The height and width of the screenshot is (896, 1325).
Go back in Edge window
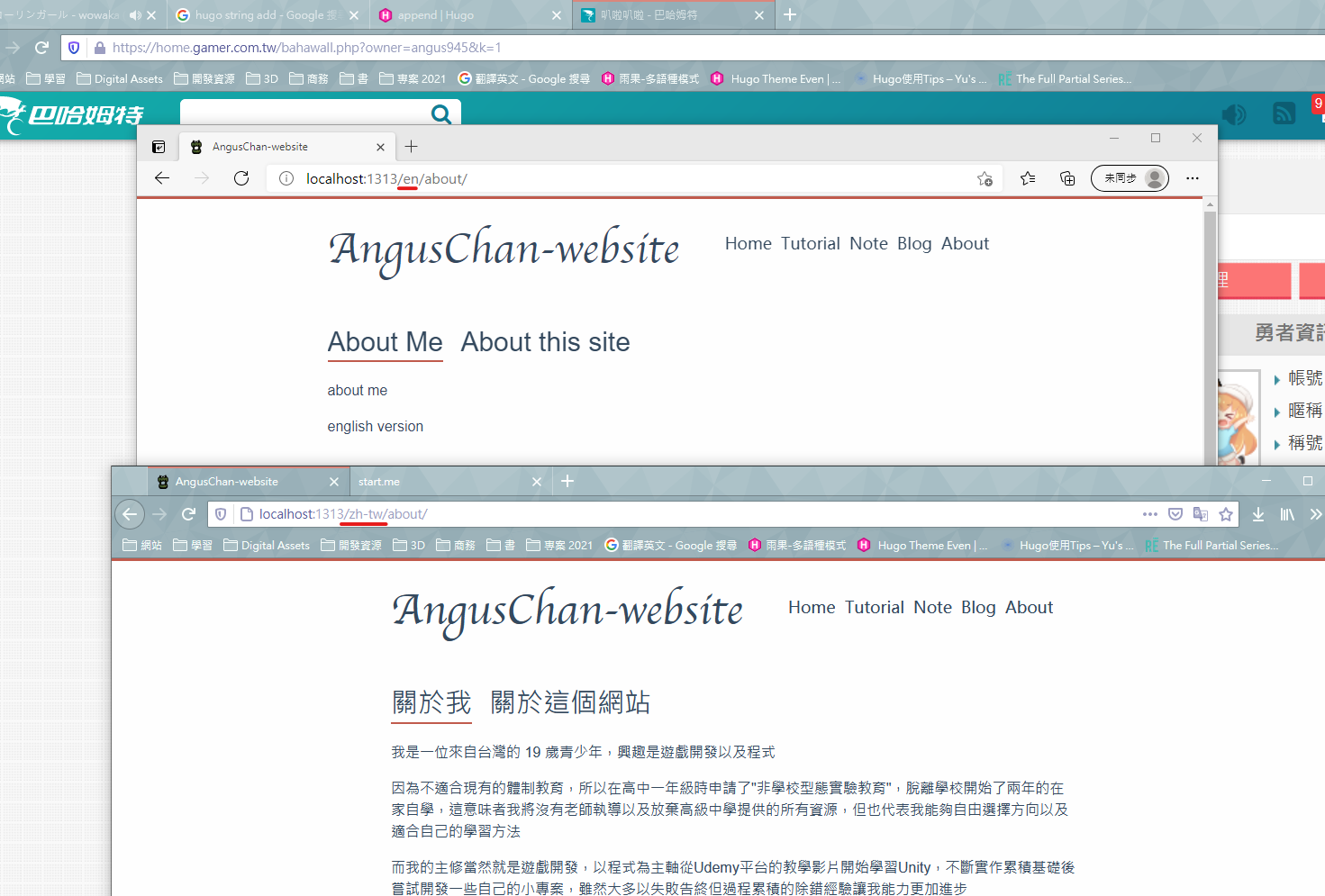coord(162,178)
